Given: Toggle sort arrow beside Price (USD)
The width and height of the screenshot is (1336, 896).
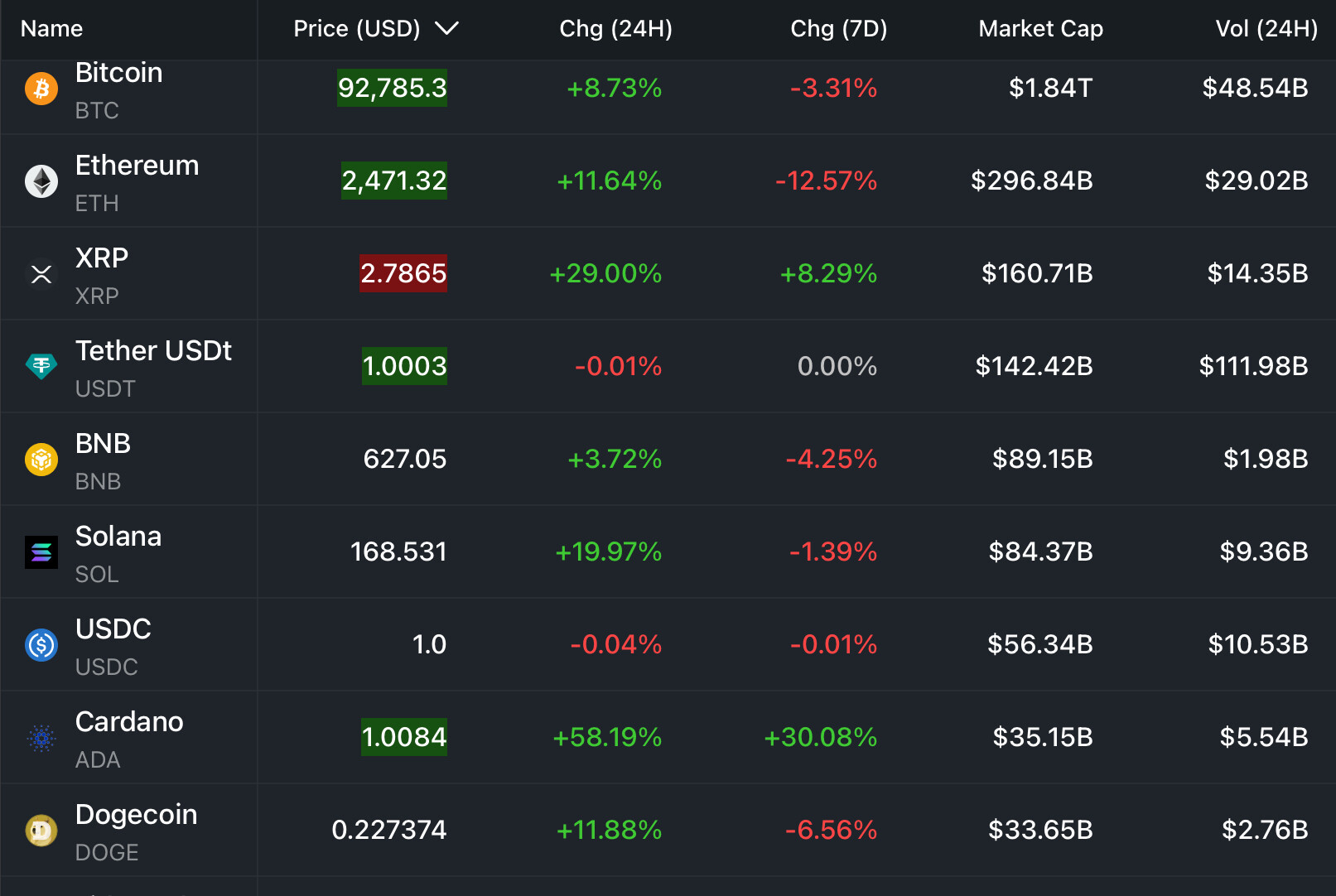Looking at the screenshot, I should coord(447,29).
